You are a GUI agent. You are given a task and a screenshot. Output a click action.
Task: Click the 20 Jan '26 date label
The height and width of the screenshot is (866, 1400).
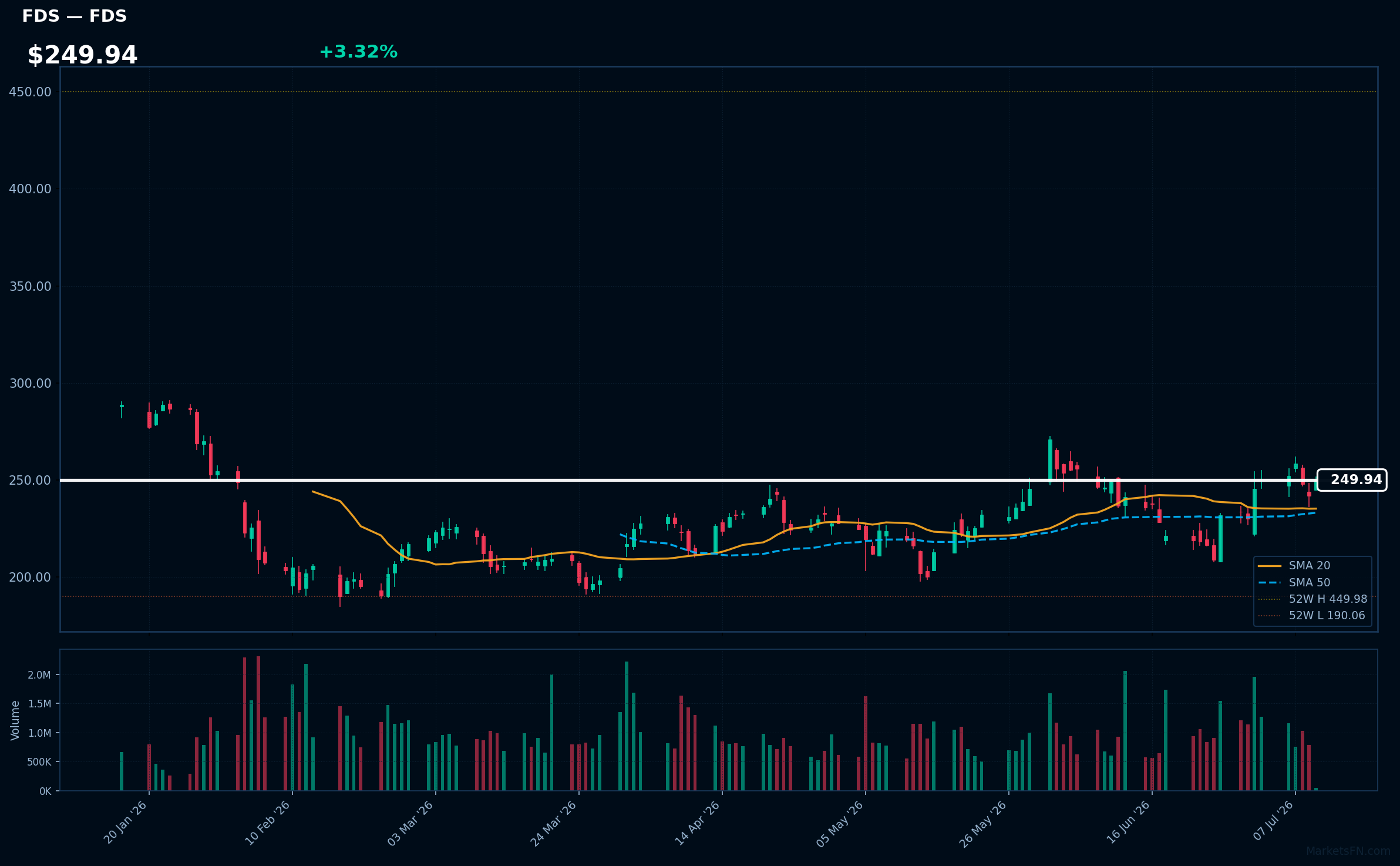125,823
